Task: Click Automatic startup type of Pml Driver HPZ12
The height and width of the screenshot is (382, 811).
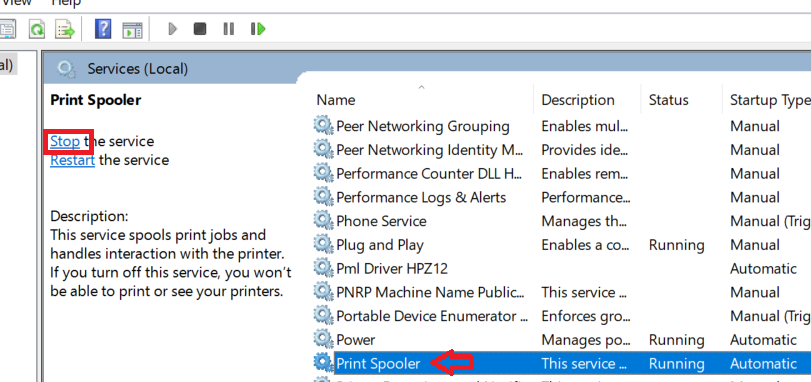Action: (763, 269)
